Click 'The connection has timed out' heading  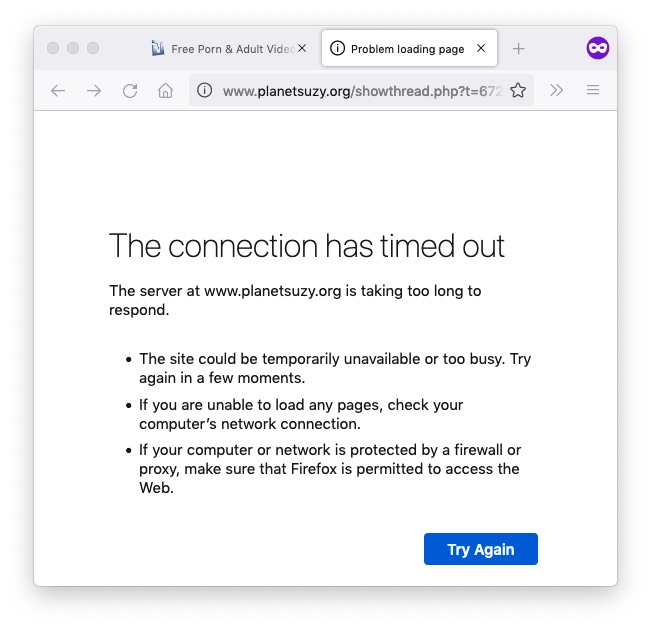pyautogui.click(x=306, y=246)
